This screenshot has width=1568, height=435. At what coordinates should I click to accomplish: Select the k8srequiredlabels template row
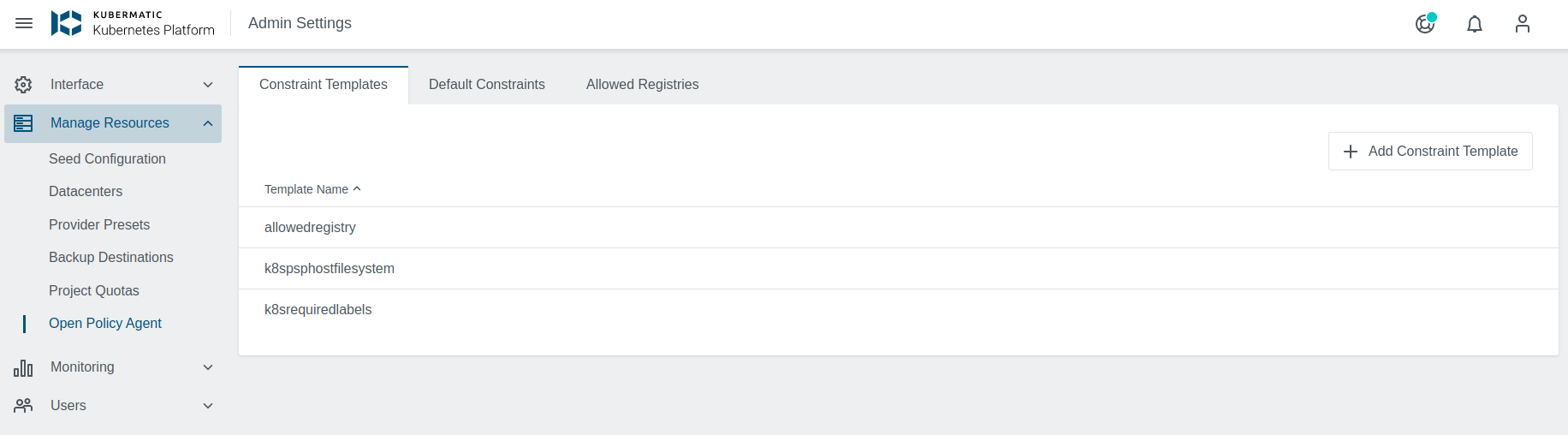click(x=318, y=310)
